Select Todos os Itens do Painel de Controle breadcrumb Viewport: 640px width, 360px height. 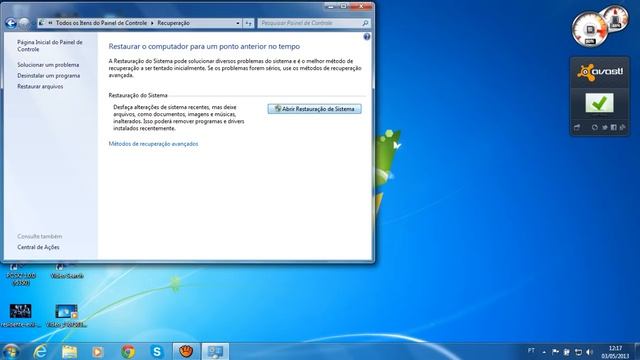(x=101, y=23)
